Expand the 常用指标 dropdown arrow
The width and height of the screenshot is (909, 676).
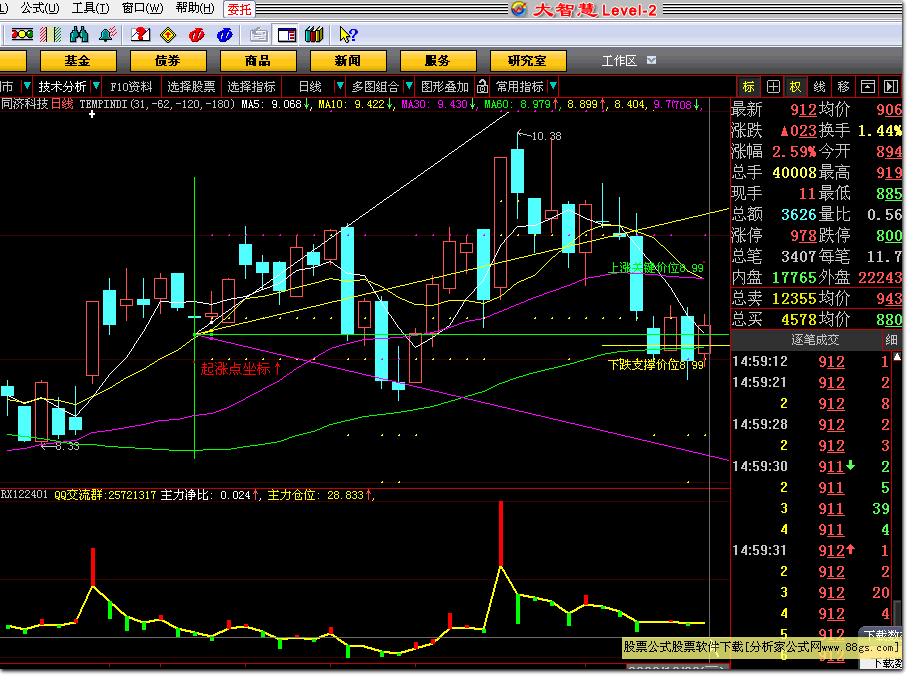[553, 86]
